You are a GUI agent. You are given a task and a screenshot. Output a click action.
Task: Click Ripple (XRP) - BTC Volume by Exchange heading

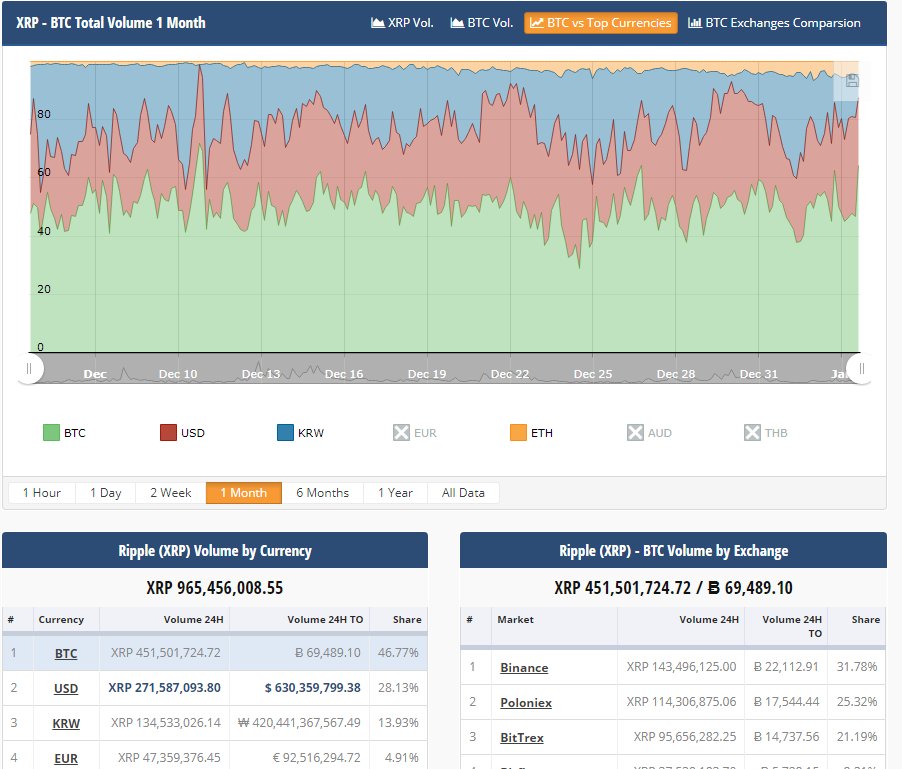click(674, 551)
